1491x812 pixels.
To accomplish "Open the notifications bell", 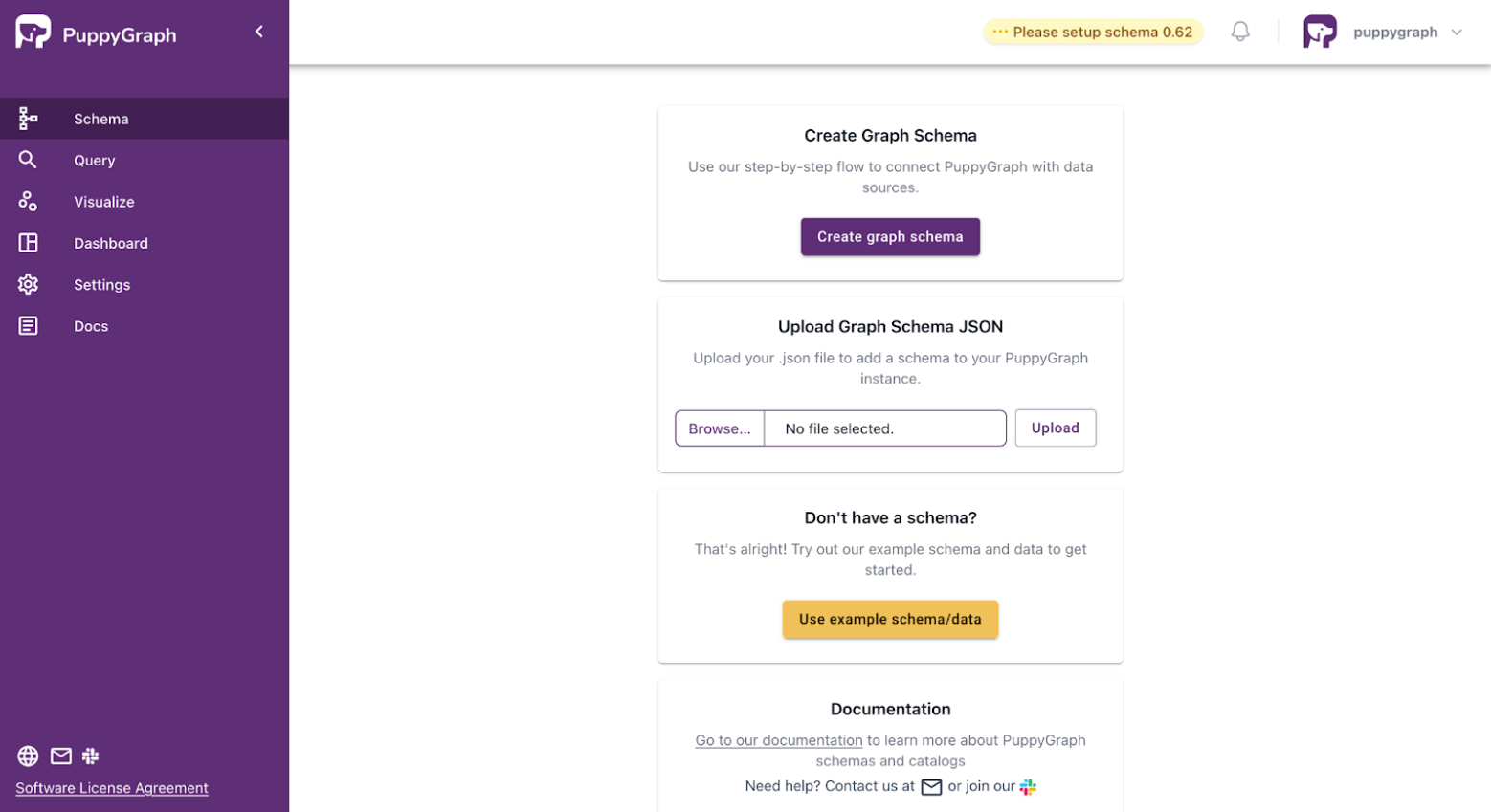I will coord(1240,31).
